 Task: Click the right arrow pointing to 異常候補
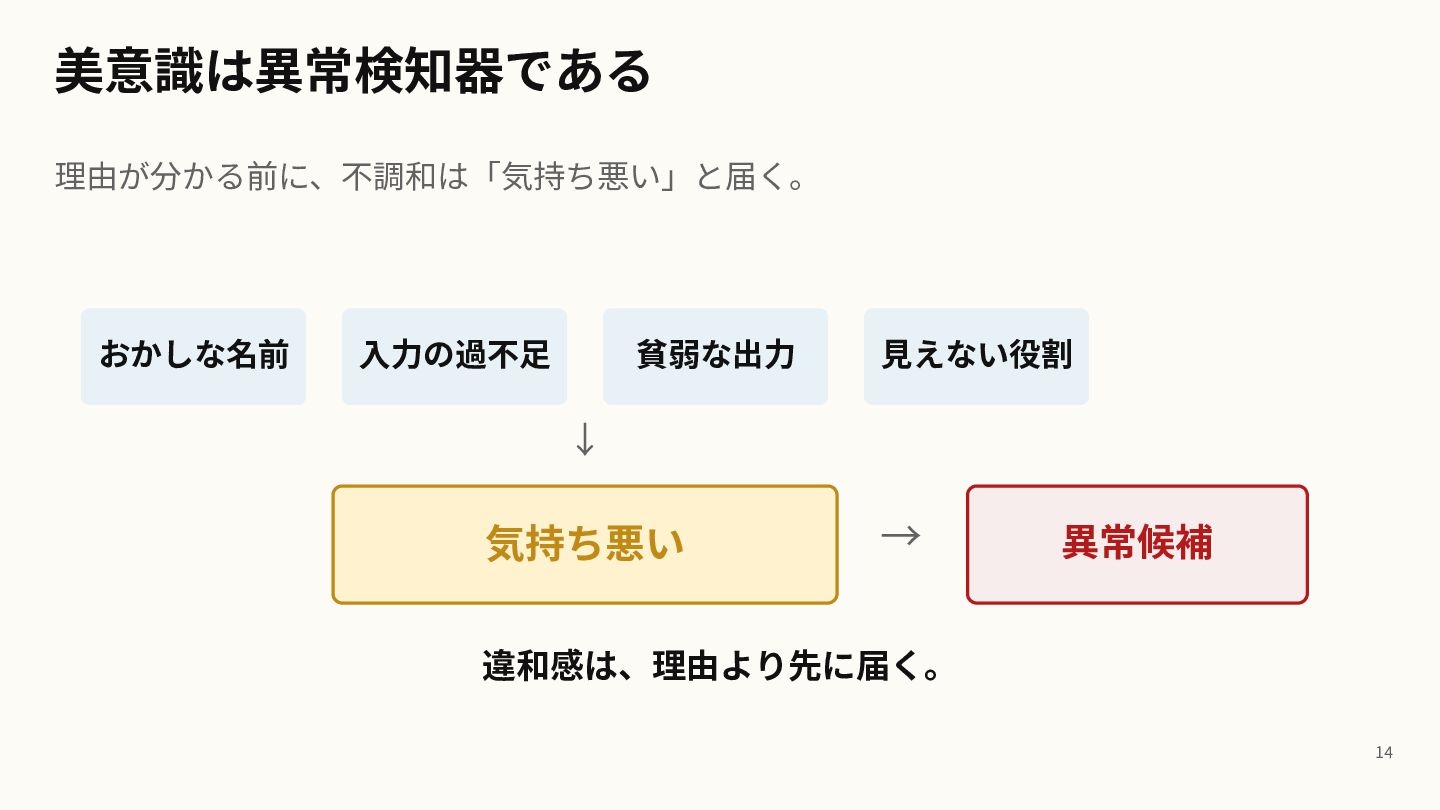pos(901,536)
